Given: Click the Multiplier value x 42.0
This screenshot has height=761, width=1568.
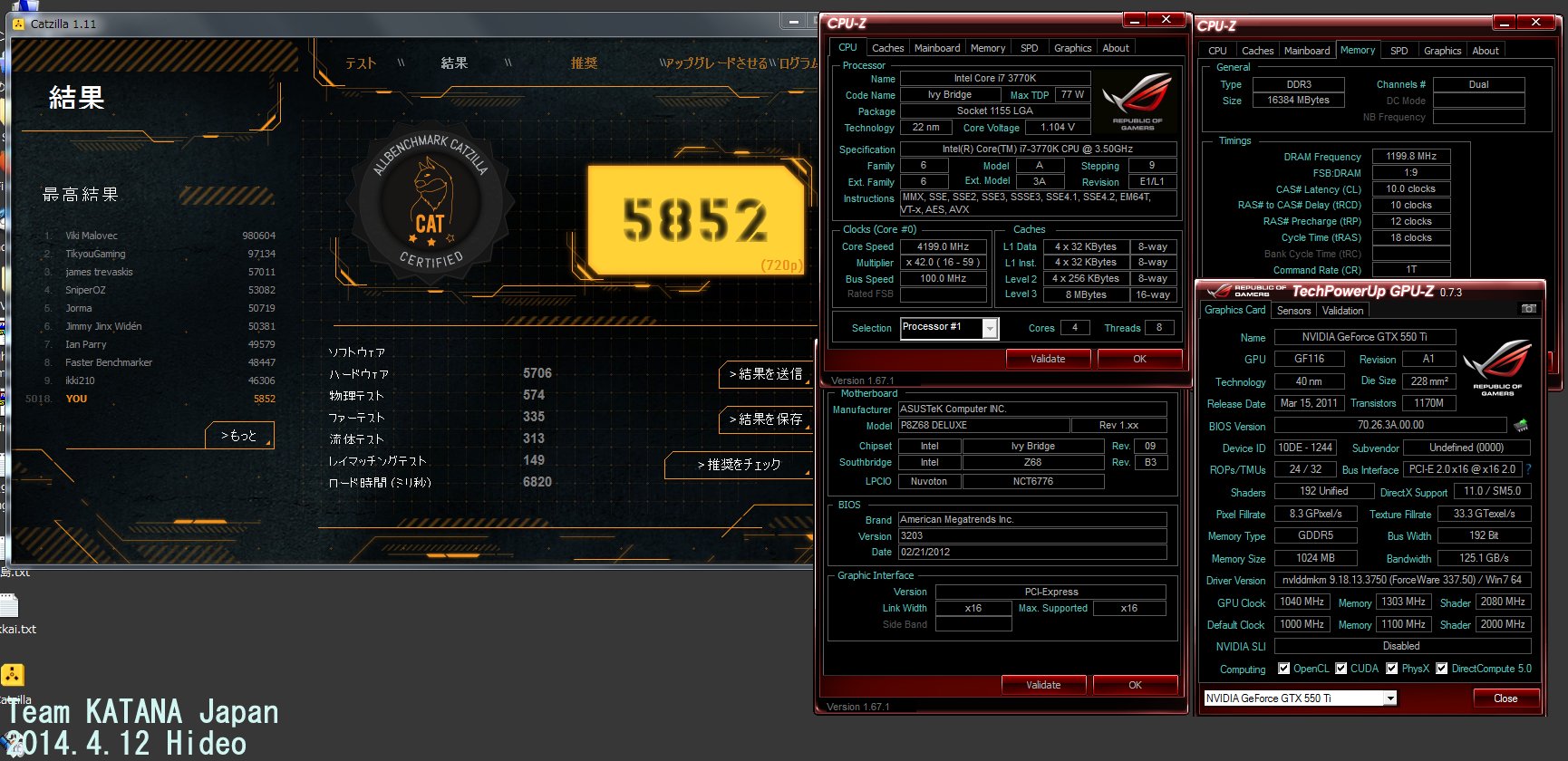Looking at the screenshot, I should [x=943, y=263].
